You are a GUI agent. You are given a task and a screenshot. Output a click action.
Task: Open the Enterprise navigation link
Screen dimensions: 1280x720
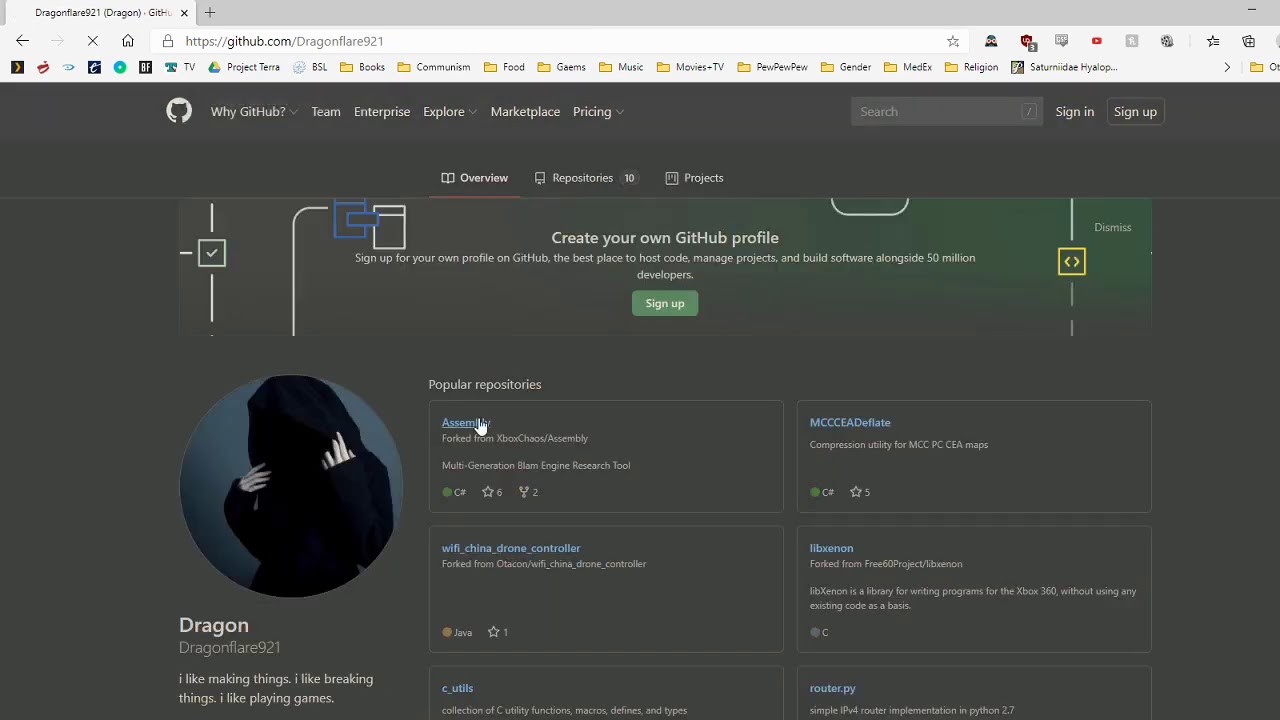pos(382,111)
